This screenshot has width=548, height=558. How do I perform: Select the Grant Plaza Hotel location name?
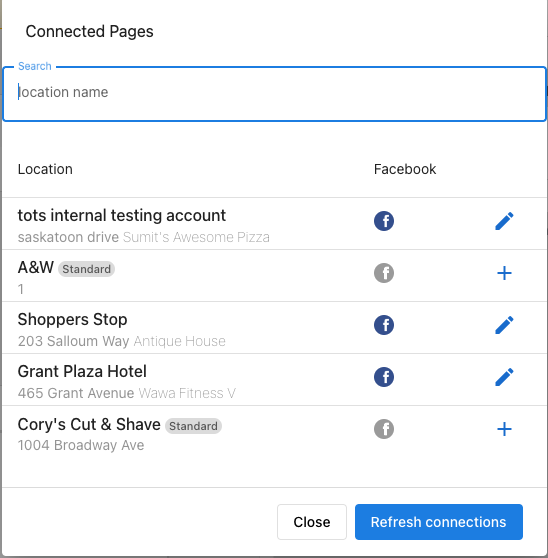(82, 372)
